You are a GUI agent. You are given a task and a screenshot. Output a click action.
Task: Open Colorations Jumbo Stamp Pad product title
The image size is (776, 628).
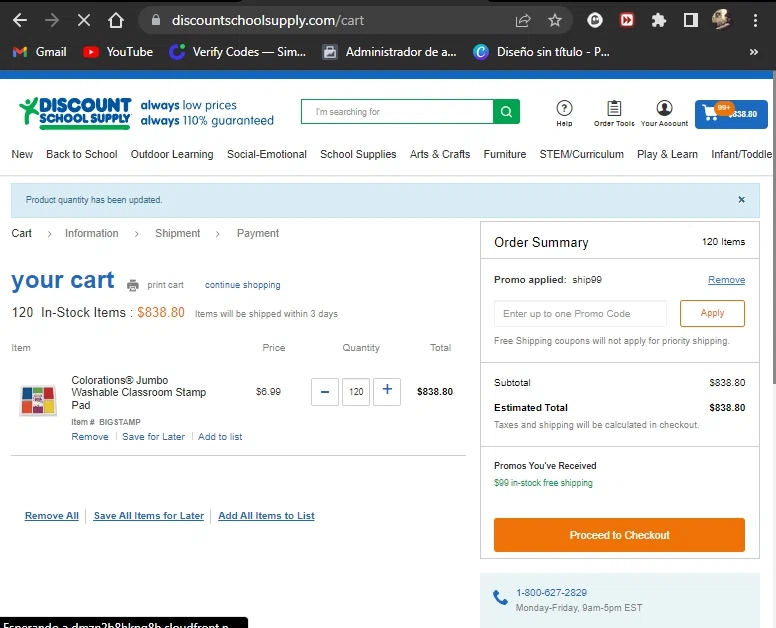coord(139,392)
